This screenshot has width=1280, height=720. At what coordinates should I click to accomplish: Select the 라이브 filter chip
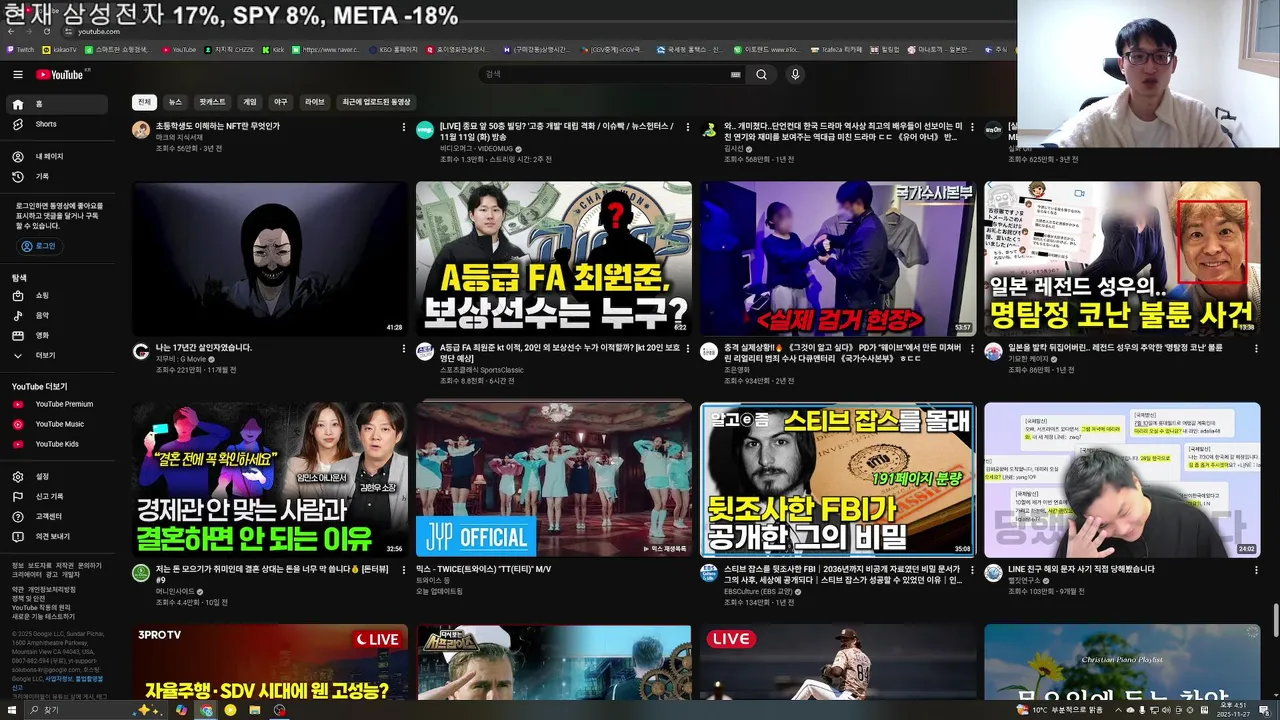click(315, 102)
